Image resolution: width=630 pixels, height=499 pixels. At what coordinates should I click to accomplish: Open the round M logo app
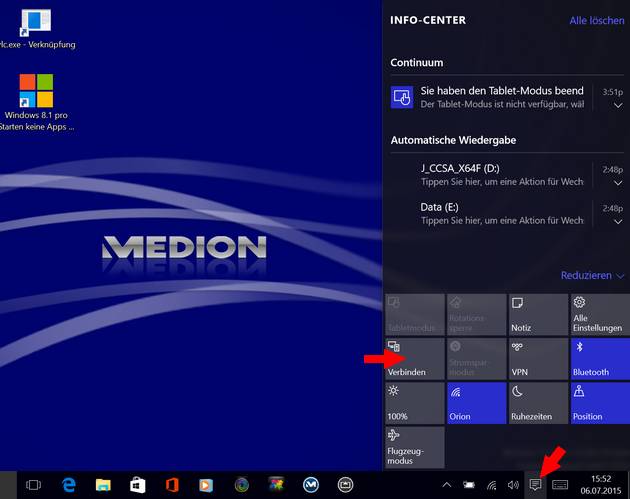311,485
